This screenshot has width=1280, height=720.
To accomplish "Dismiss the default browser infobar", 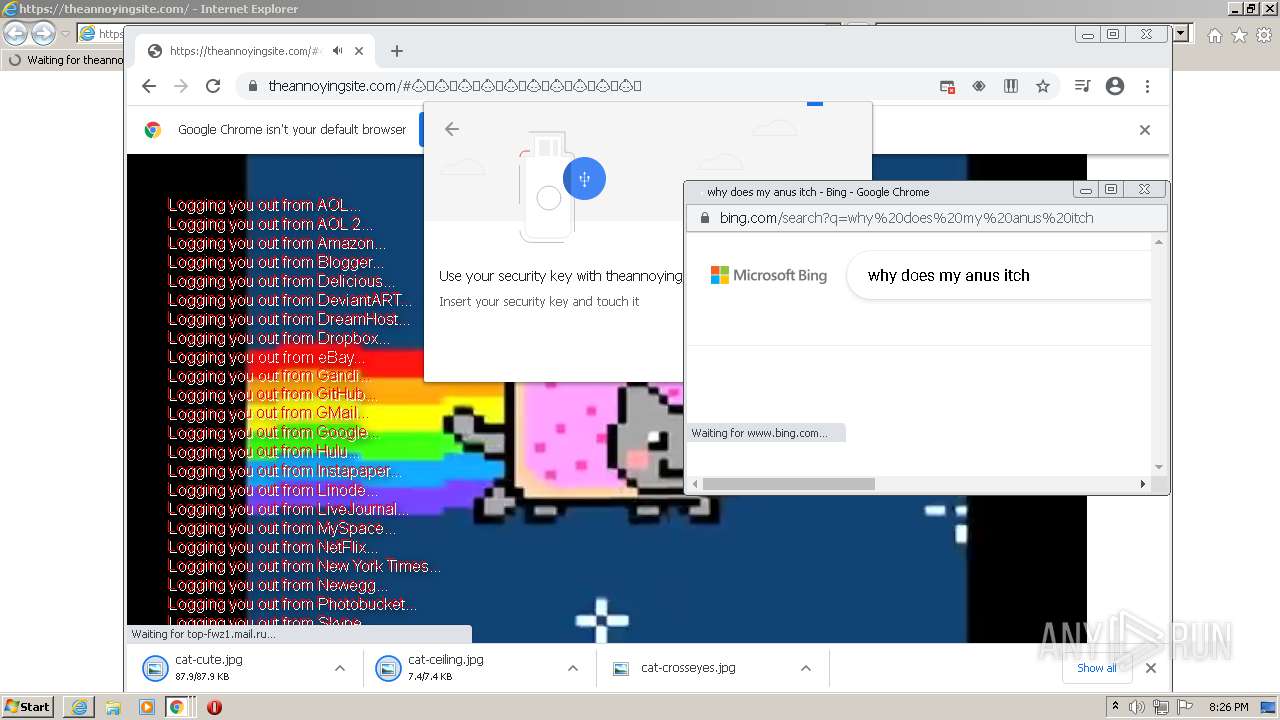I will tap(1145, 130).
